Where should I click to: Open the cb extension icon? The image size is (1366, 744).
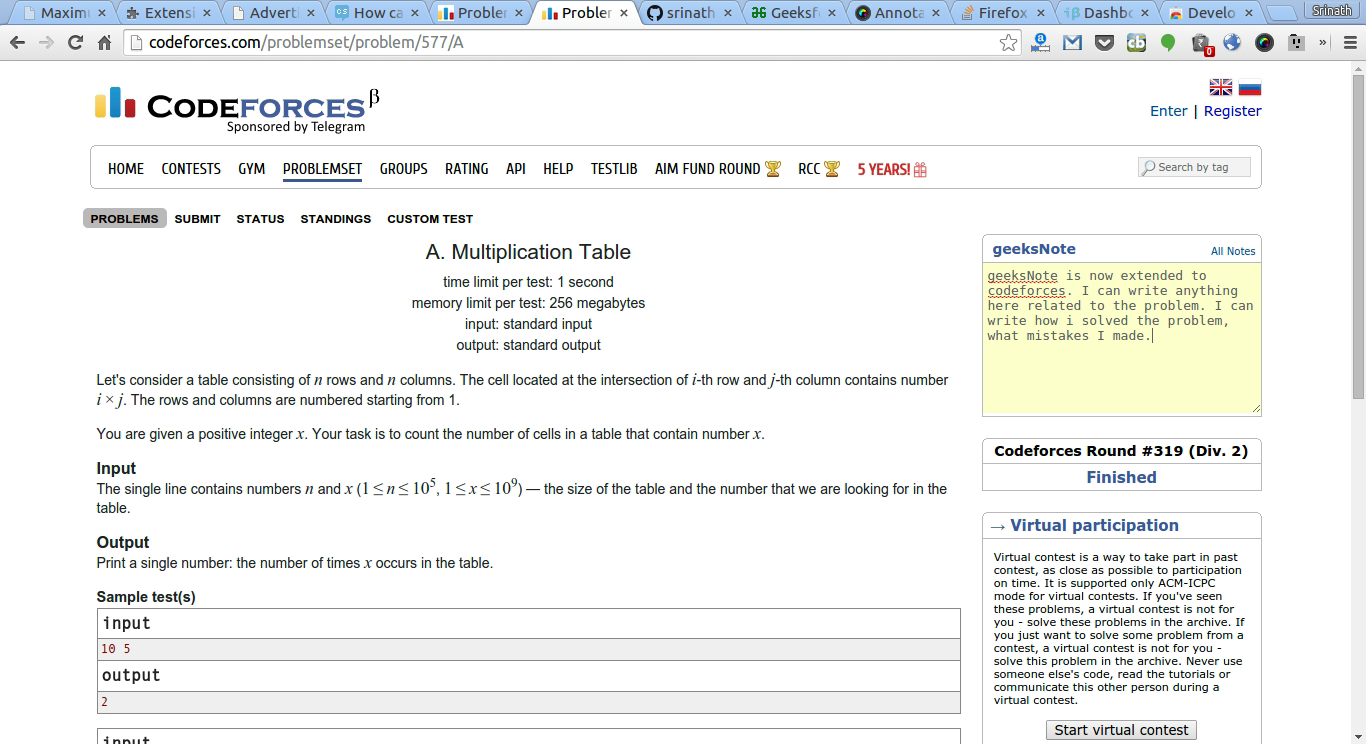click(x=1136, y=43)
